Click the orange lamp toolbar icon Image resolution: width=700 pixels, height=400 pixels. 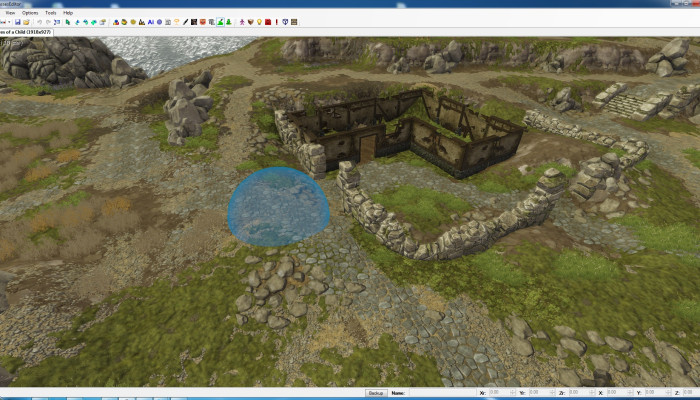coord(176,22)
